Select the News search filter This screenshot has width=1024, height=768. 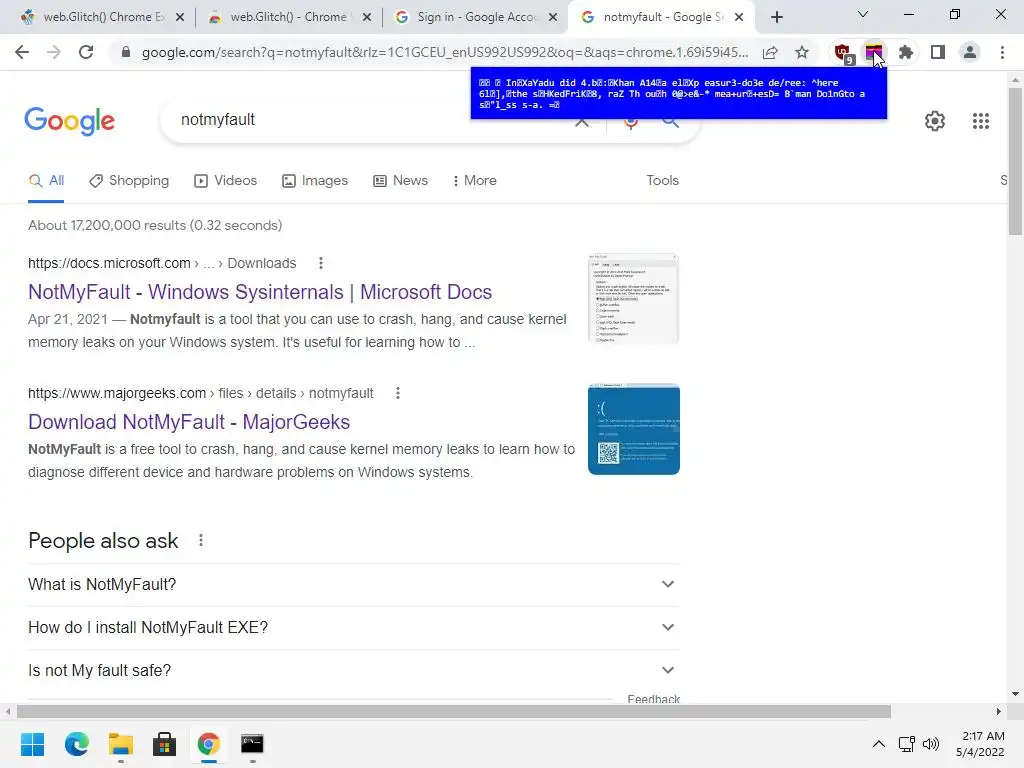pos(400,181)
